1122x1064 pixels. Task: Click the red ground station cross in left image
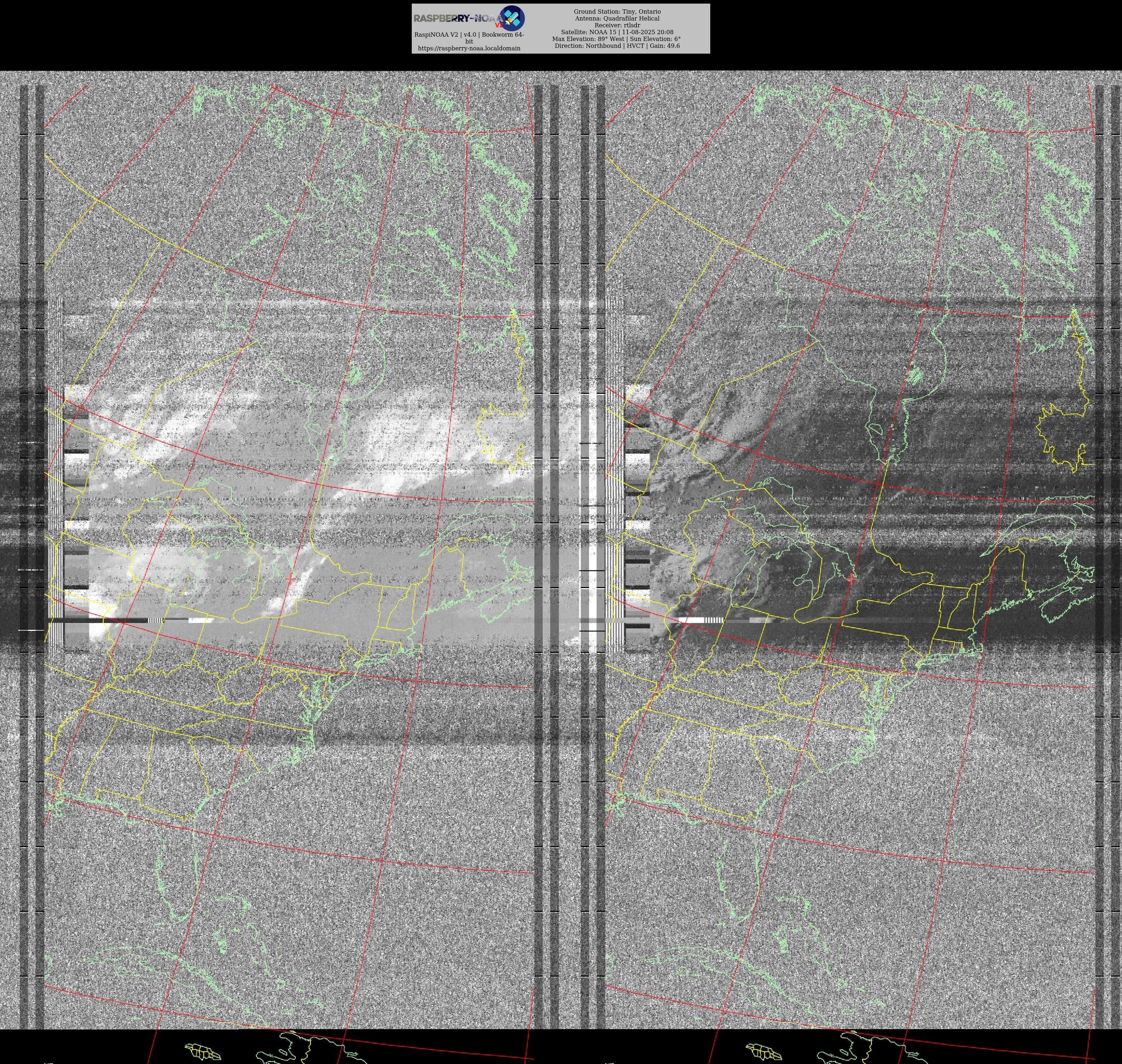pyautogui.click(x=290, y=579)
